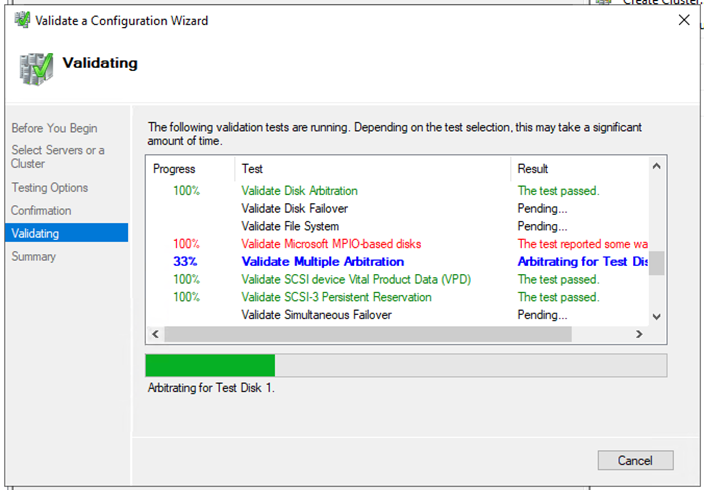This screenshot has width=704, height=490.
Task: Click Create Cluster in the background window
Action: [662, 2]
